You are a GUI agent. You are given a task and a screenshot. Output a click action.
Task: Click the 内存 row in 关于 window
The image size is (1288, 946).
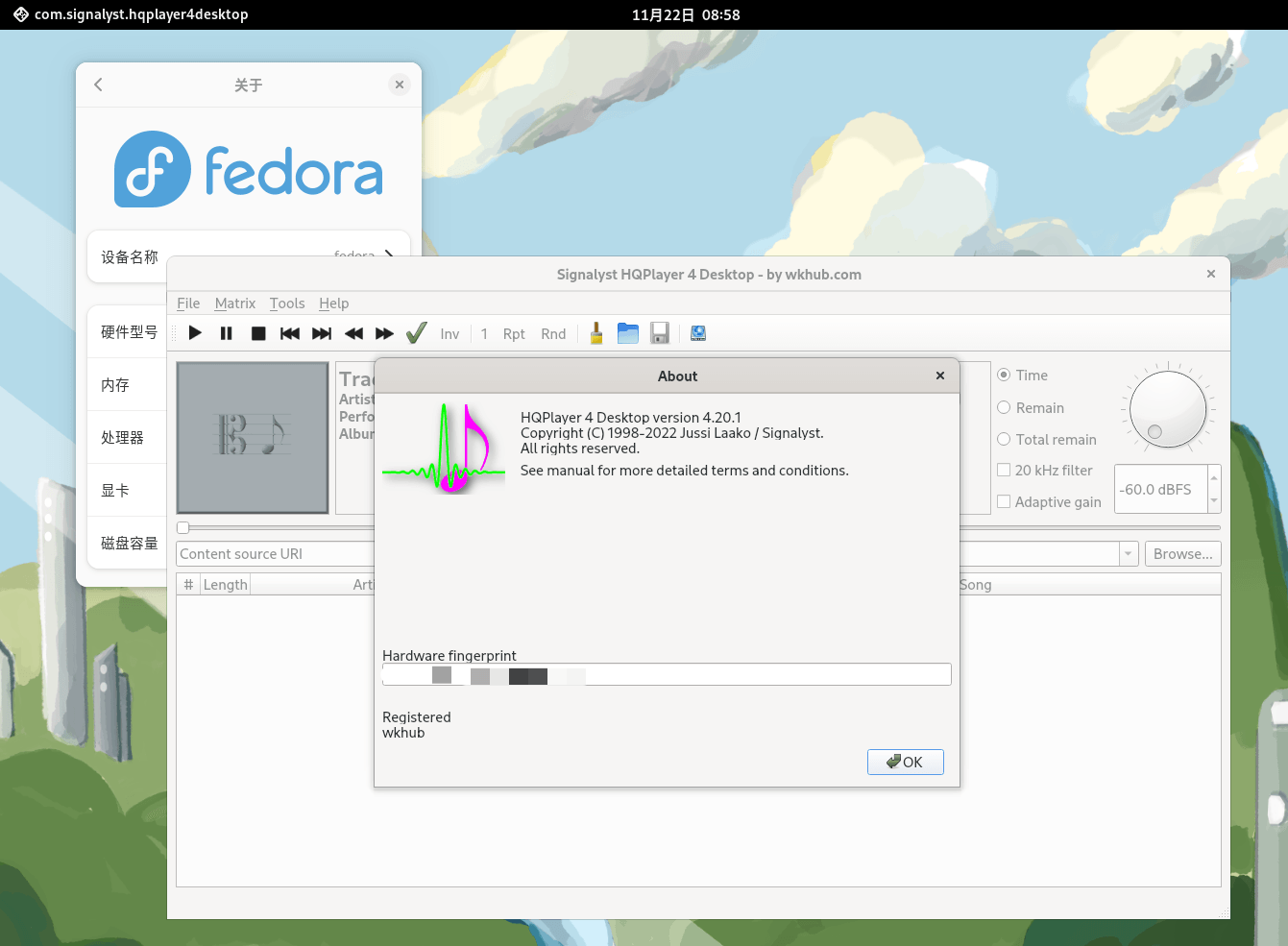point(129,385)
